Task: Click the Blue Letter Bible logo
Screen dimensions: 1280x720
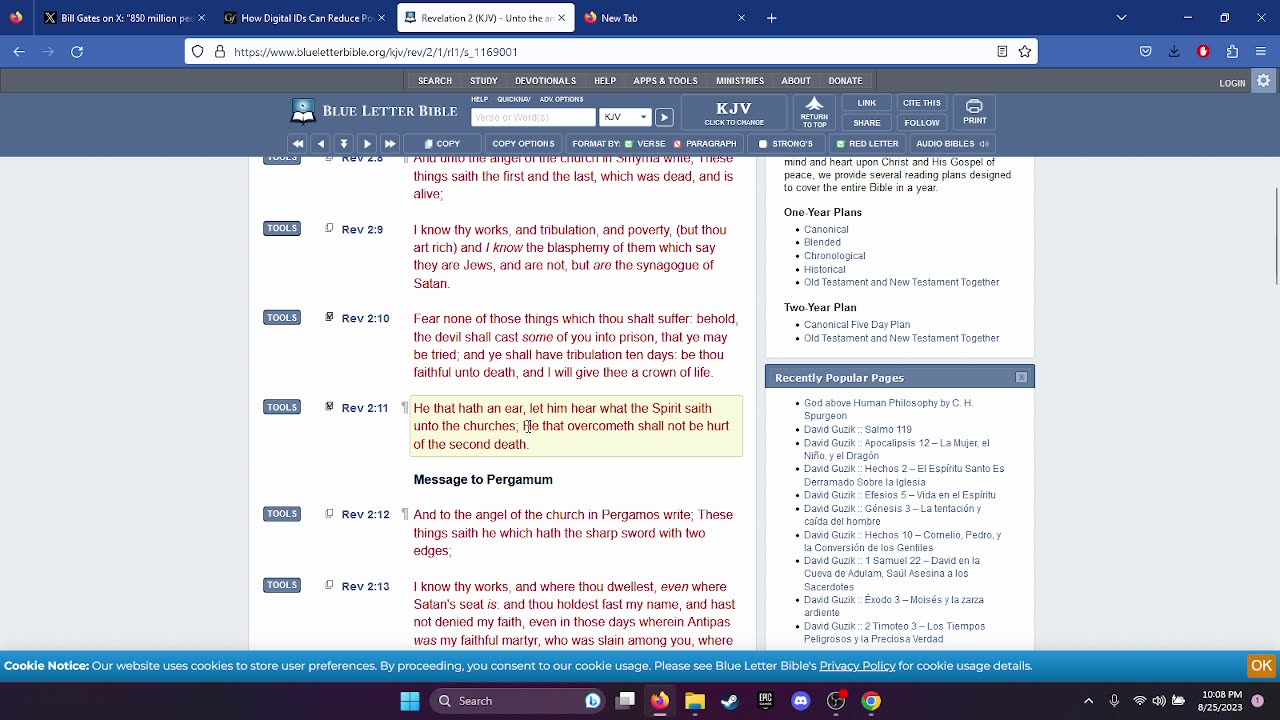Action: 374,111
